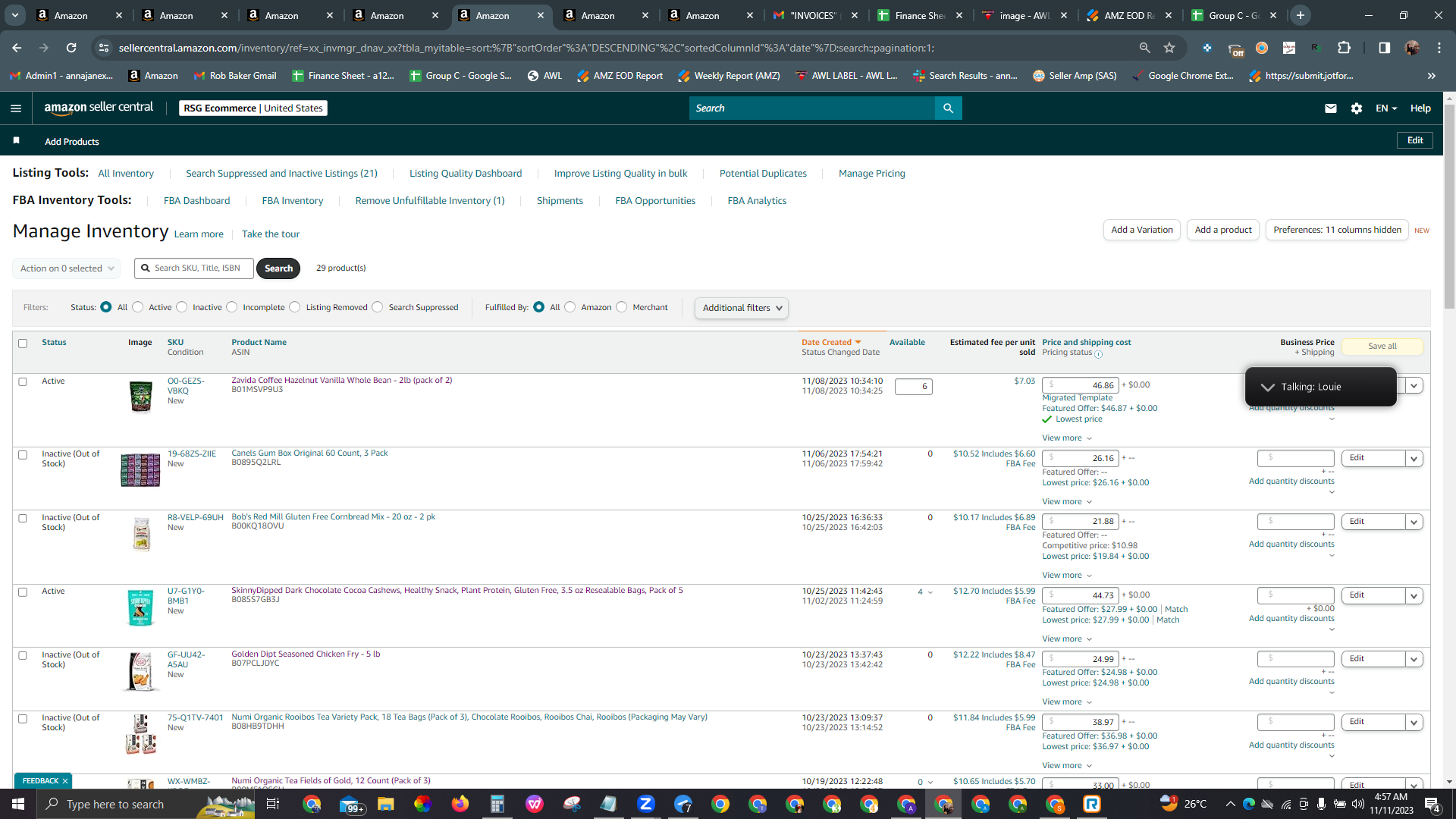Open the EN language dropdown
Viewport: 1456px width, 819px height.
click(1386, 108)
